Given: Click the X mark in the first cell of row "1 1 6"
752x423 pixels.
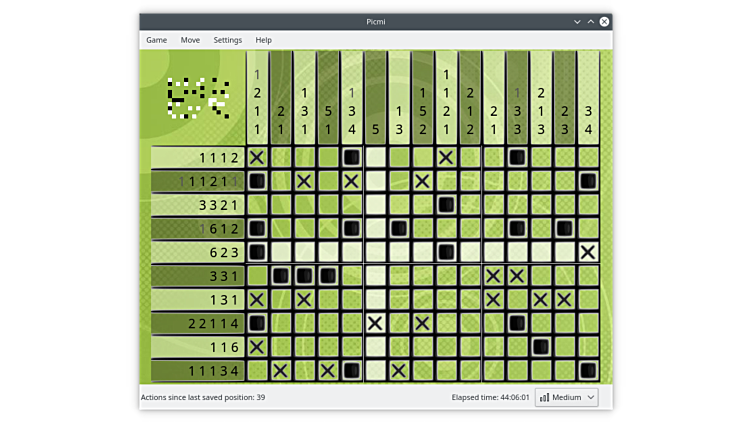Looking at the screenshot, I should (257, 346).
